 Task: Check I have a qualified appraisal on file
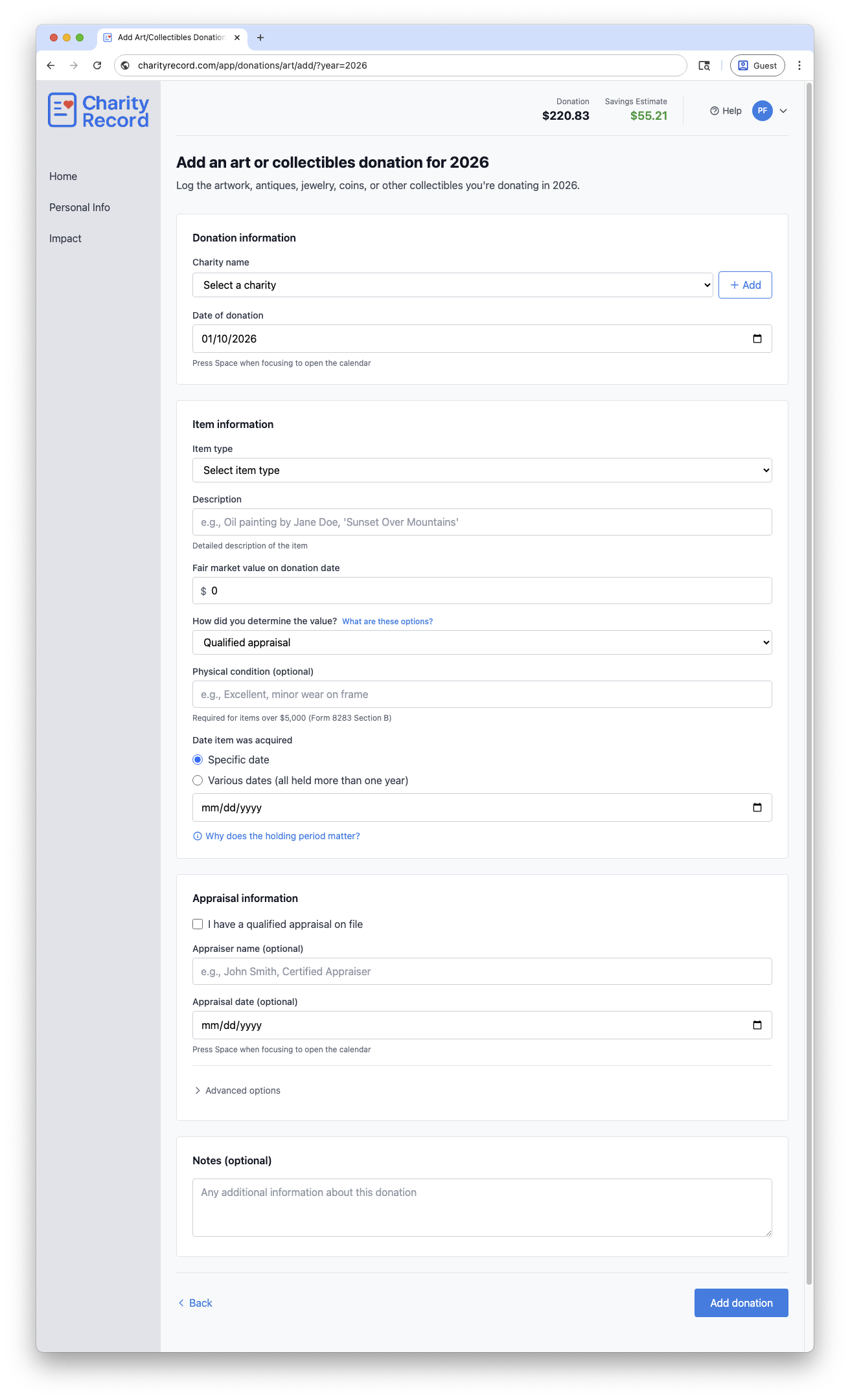pos(198,924)
